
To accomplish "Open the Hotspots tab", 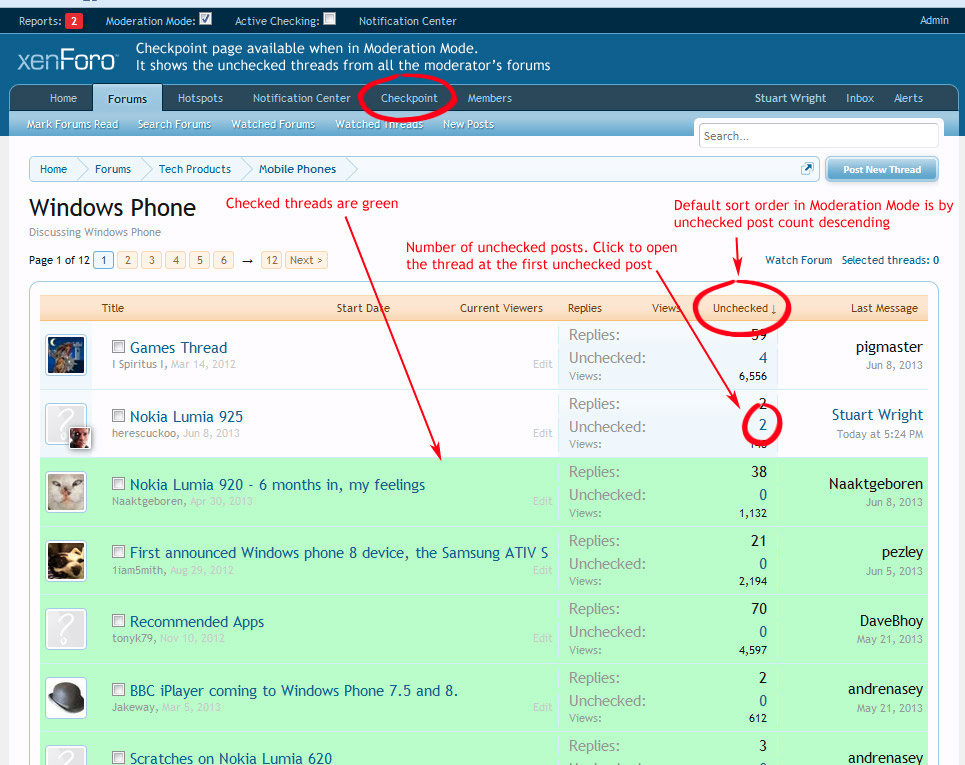I will [x=200, y=98].
